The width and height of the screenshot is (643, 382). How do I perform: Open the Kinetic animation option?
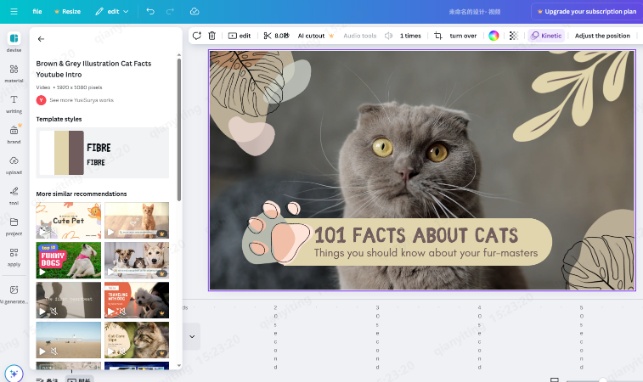pyautogui.click(x=546, y=36)
